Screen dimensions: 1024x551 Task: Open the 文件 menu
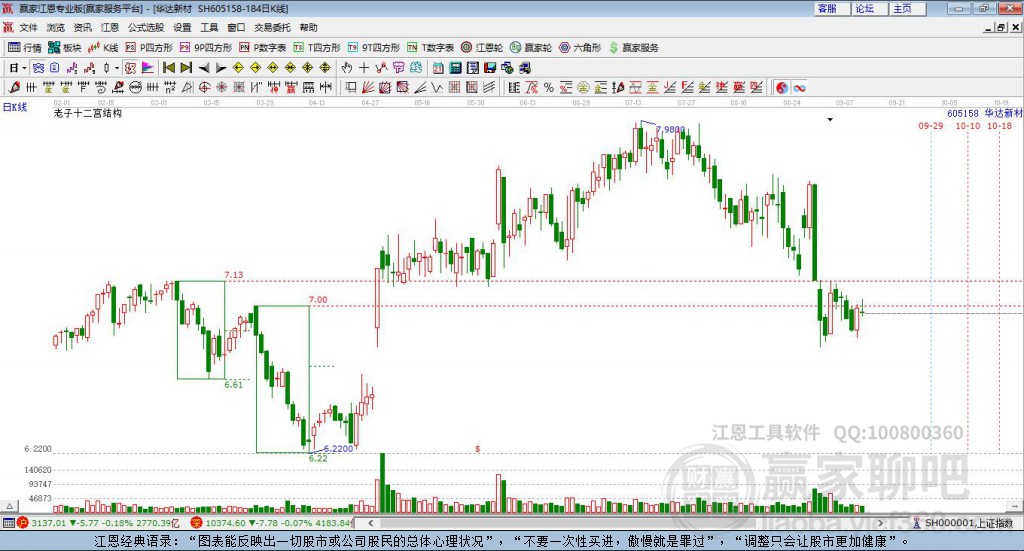pos(28,27)
